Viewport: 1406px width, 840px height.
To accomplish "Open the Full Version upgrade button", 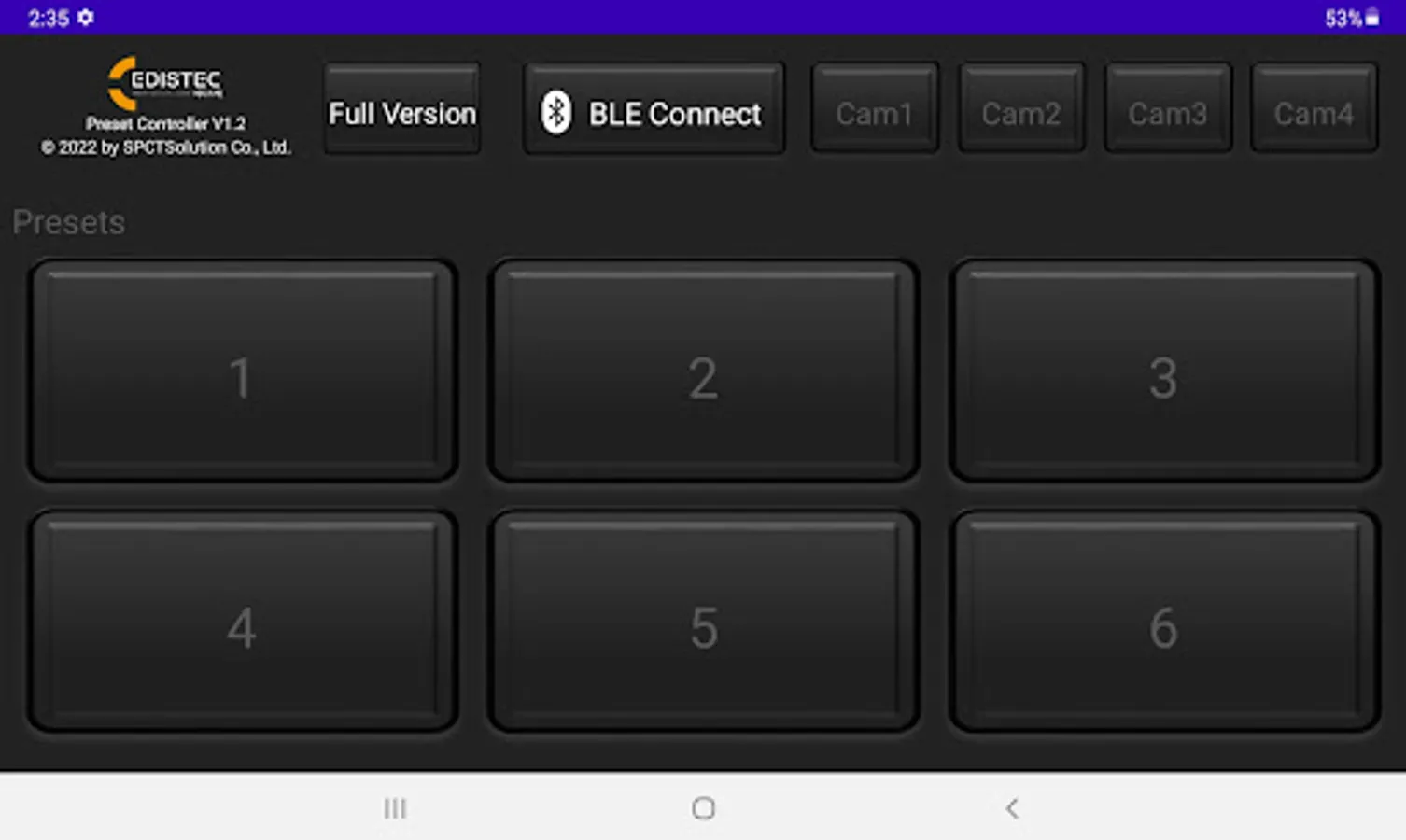I will pyautogui.click(x=402, y=108).
